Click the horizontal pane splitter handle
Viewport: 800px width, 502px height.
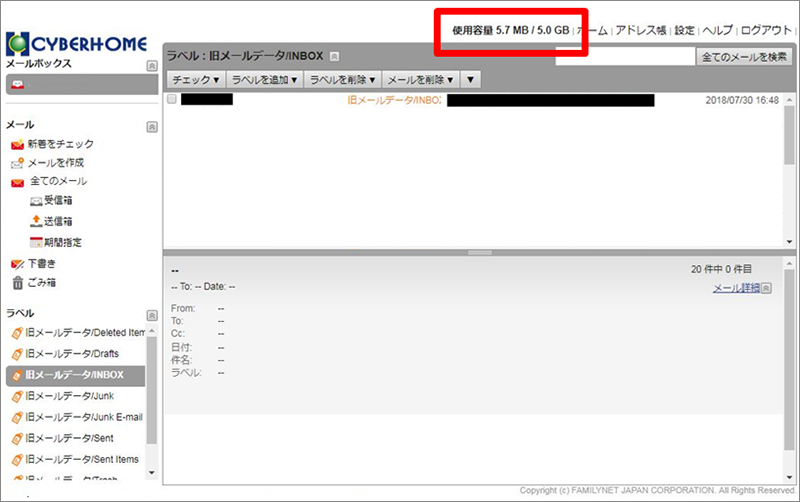click(478, 252)
